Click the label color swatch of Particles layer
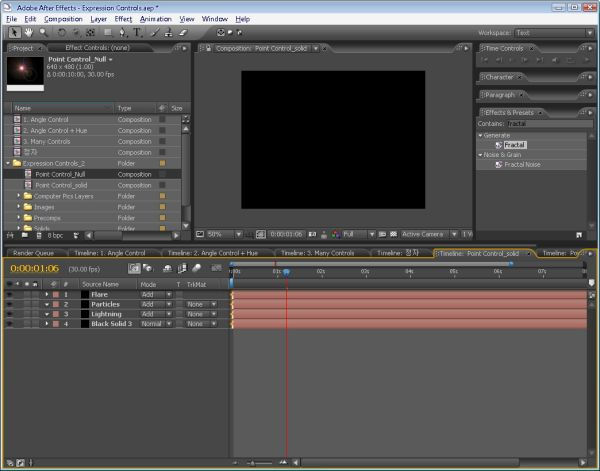The image size is (600, 471). 56,304
